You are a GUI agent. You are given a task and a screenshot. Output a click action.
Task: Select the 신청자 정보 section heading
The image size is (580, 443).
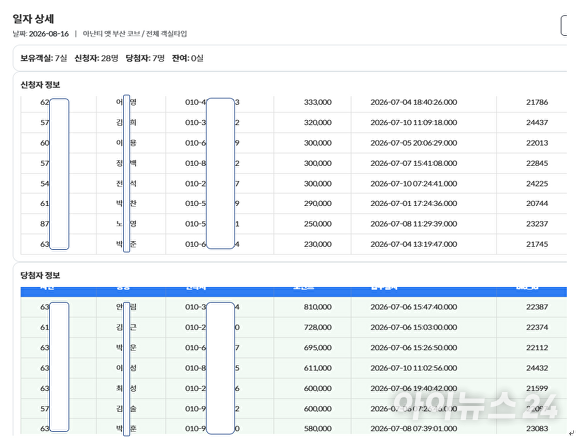40,85
